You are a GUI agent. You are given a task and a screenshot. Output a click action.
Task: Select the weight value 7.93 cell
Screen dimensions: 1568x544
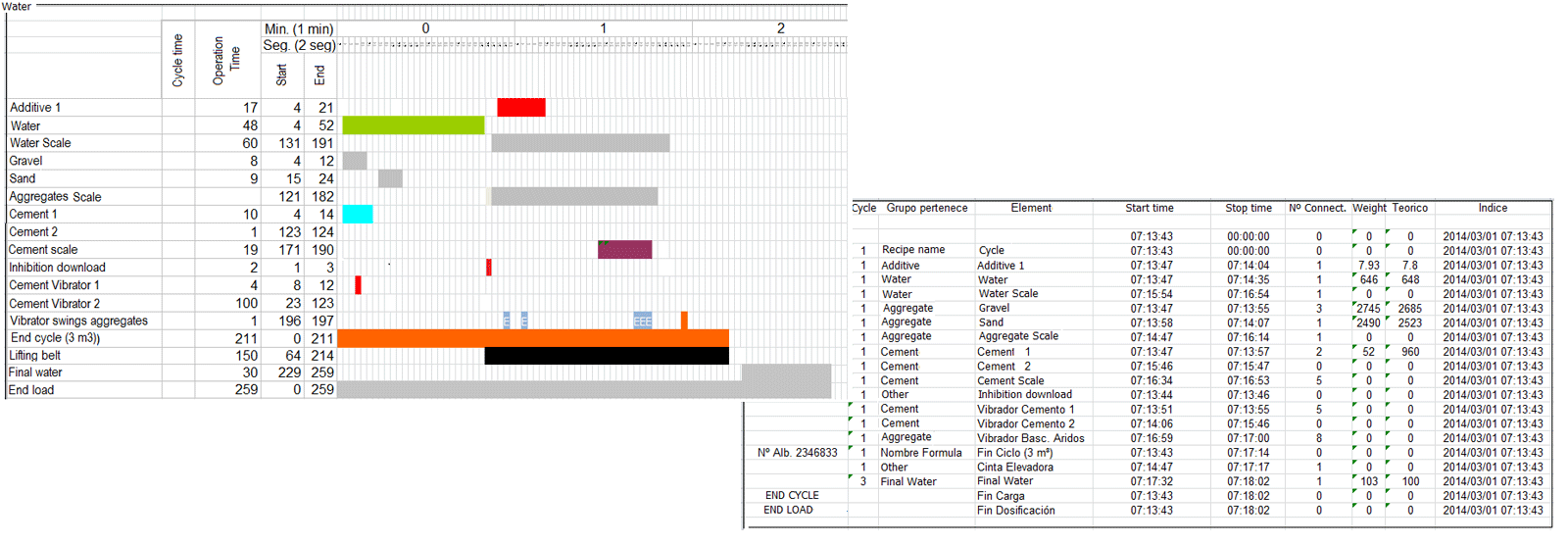(1369, 266)
